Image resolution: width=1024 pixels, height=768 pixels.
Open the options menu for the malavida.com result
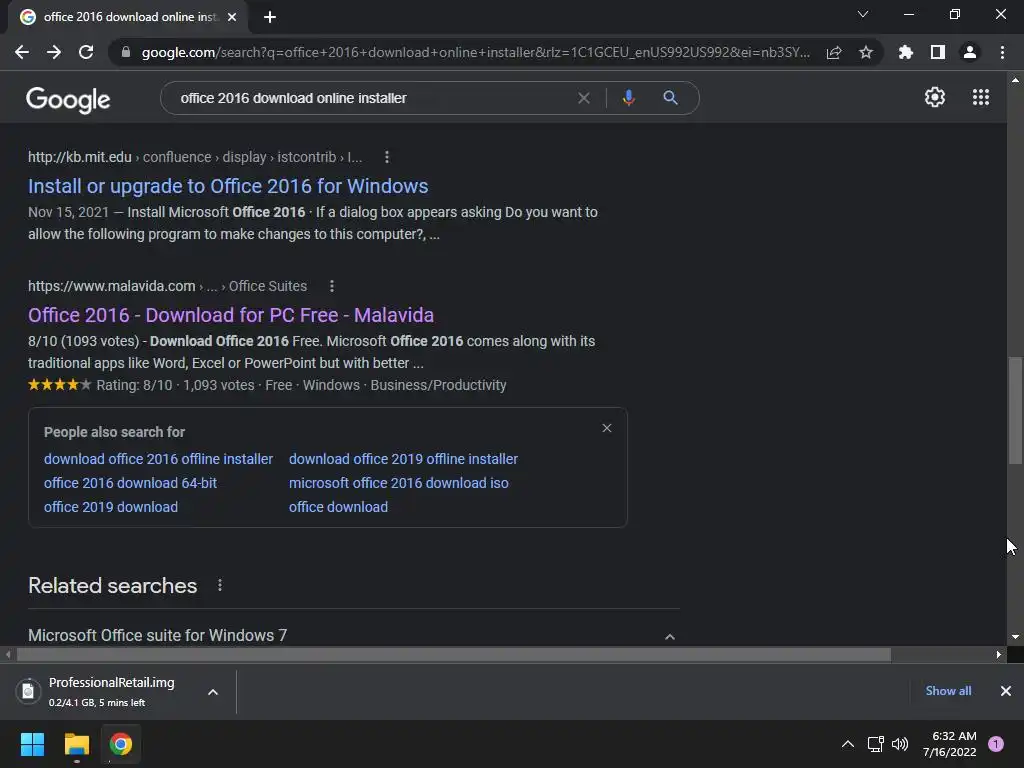(332, 286)
